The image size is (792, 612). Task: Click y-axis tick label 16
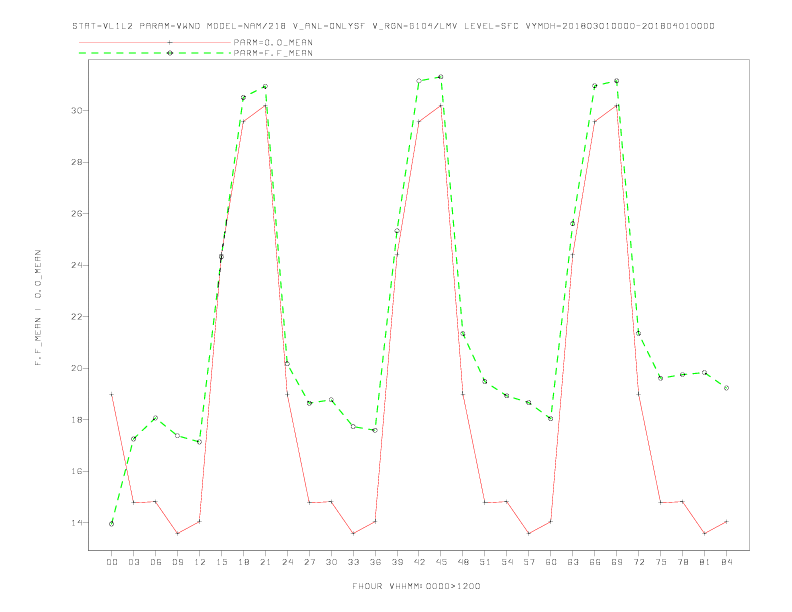click(x=77, y=471)
